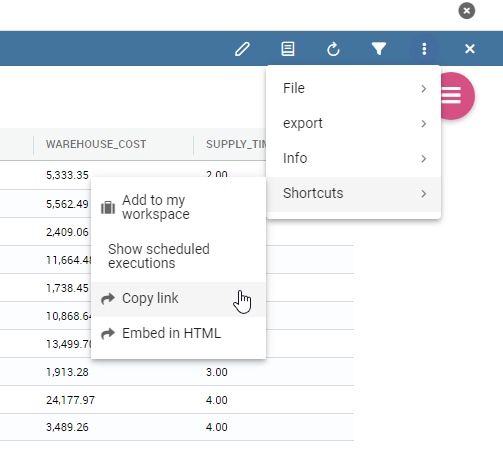This screenshot has height=455, width=503.
Task: Select Add to my workspace
Action: coord(178,207)
